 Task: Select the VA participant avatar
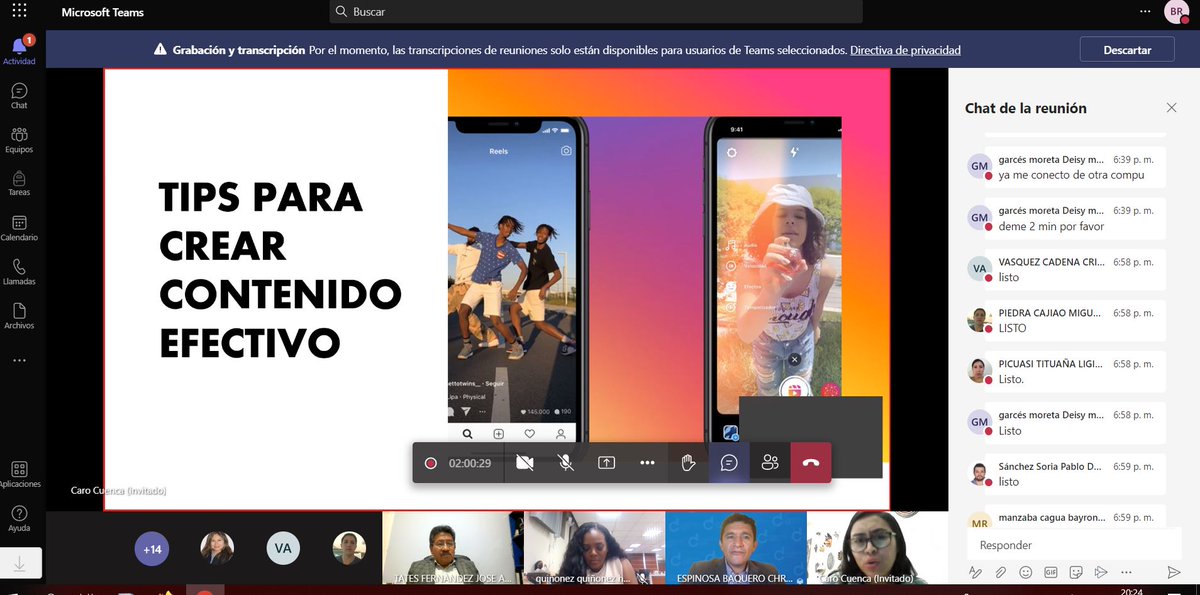(283, 548)
